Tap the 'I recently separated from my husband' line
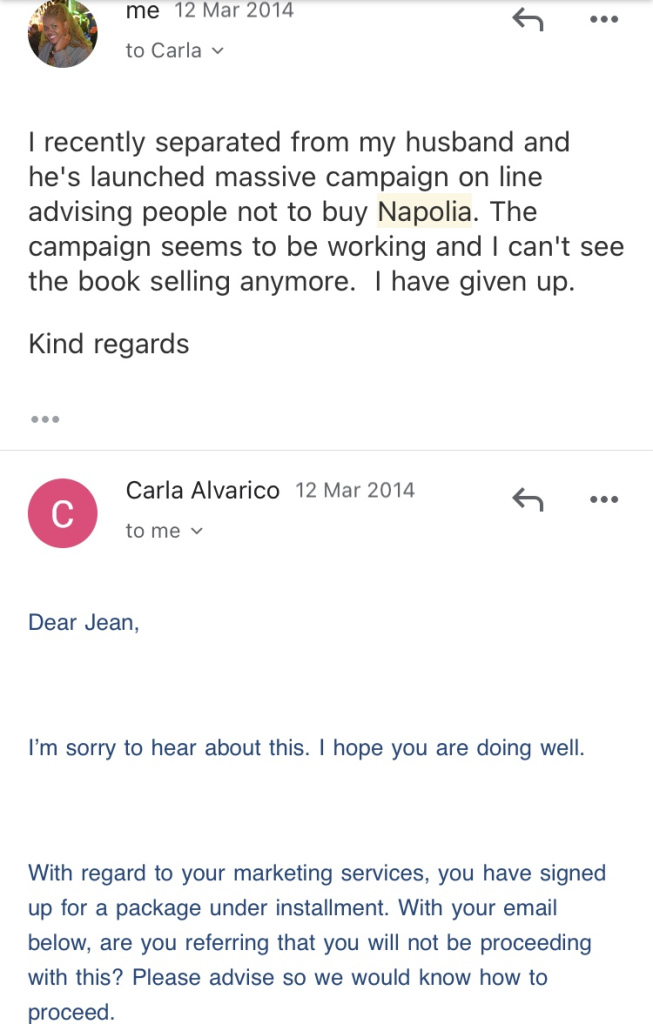653x1024 pixels. [x=299, y=142]
